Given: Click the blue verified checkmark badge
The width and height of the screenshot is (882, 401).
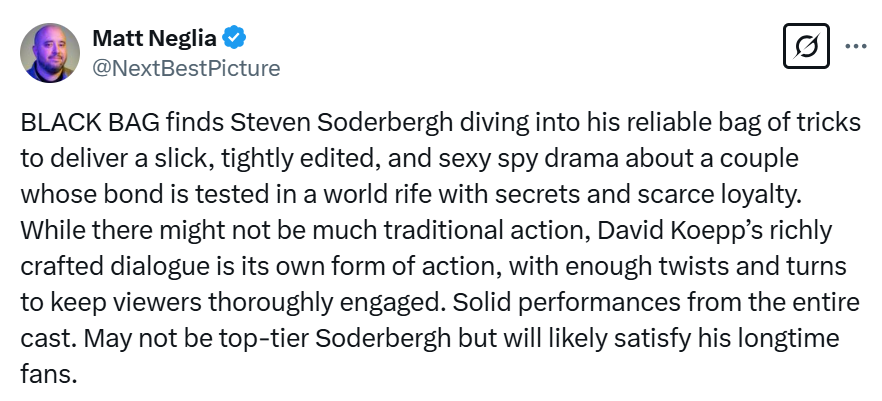Looking at the screenshot, I should point(233,38).
